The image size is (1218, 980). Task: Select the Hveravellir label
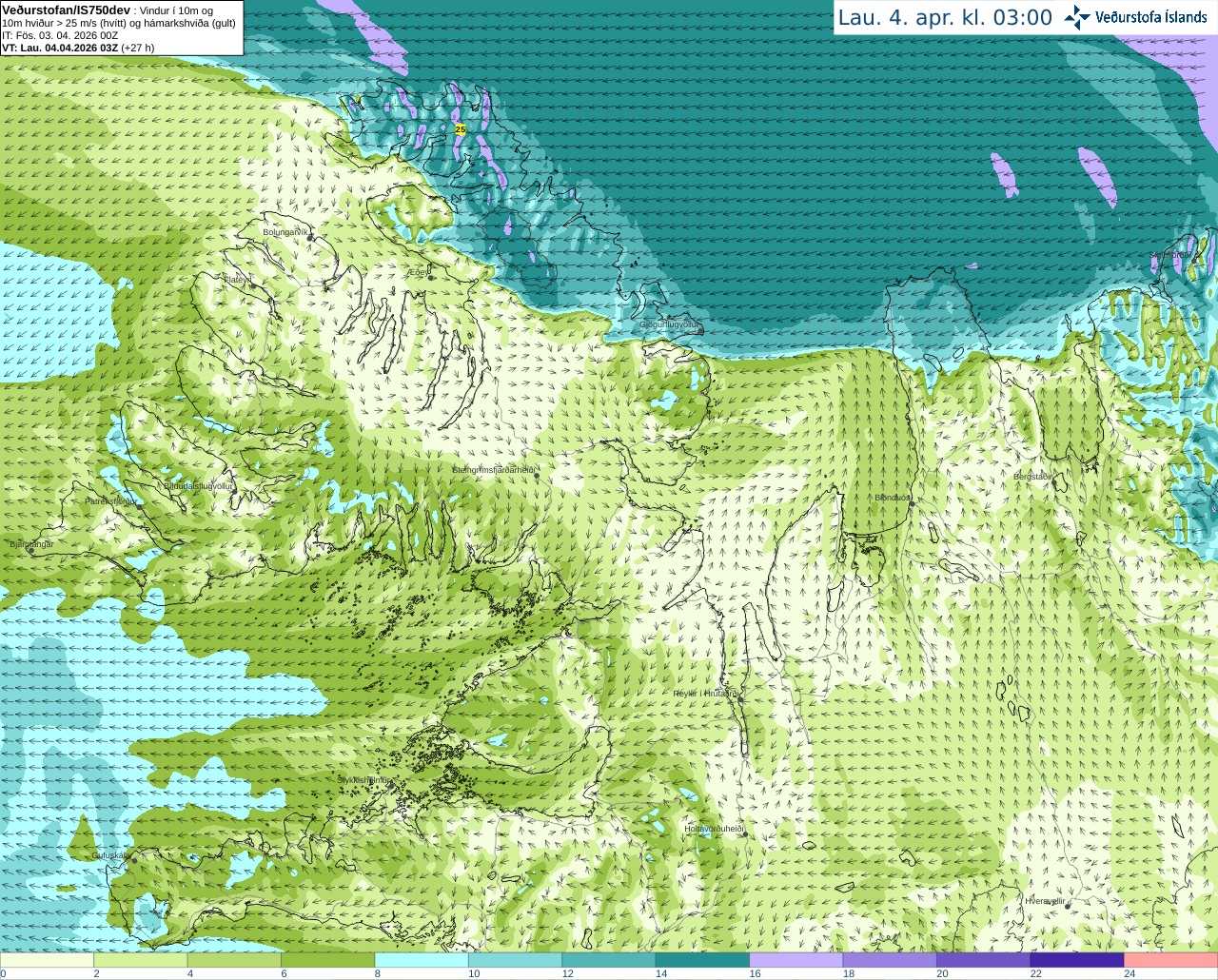pyautogui.click(x=1045, y=901)
